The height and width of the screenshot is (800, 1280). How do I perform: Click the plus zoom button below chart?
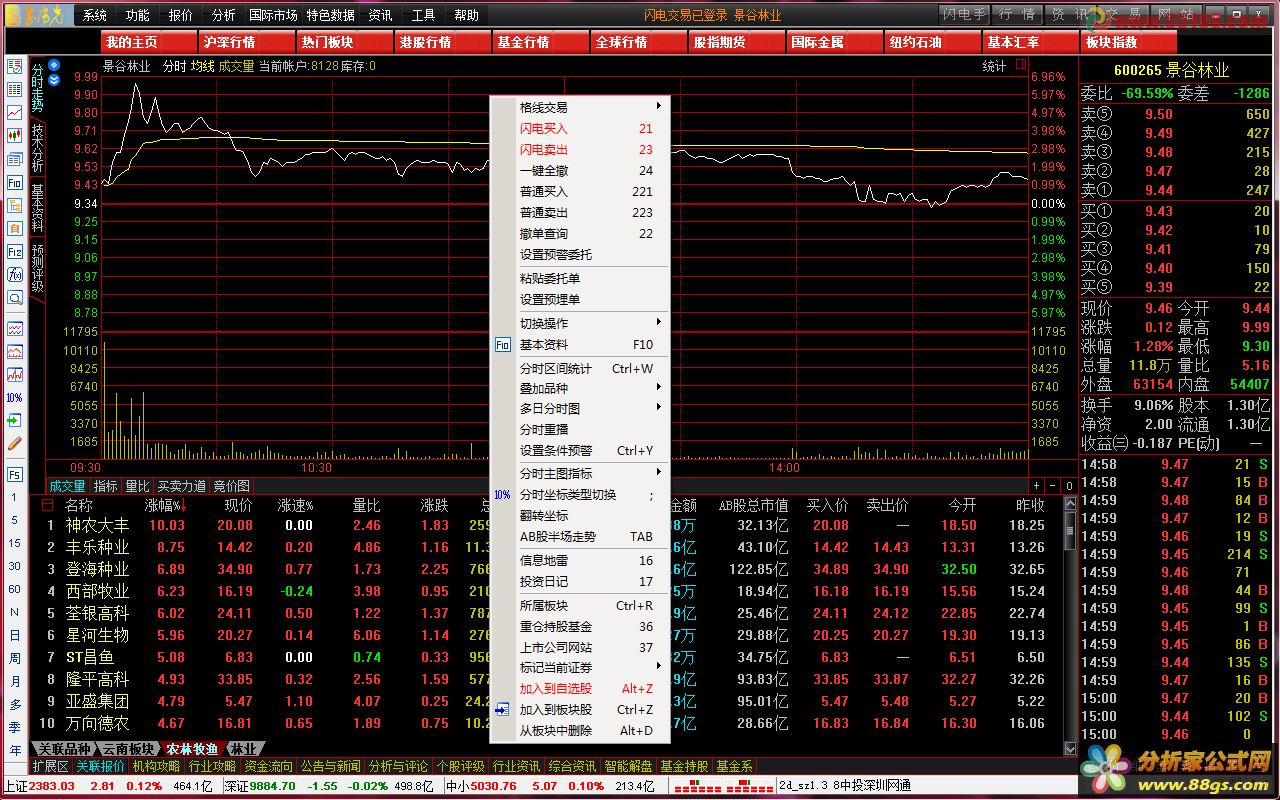click(1038, 486)
